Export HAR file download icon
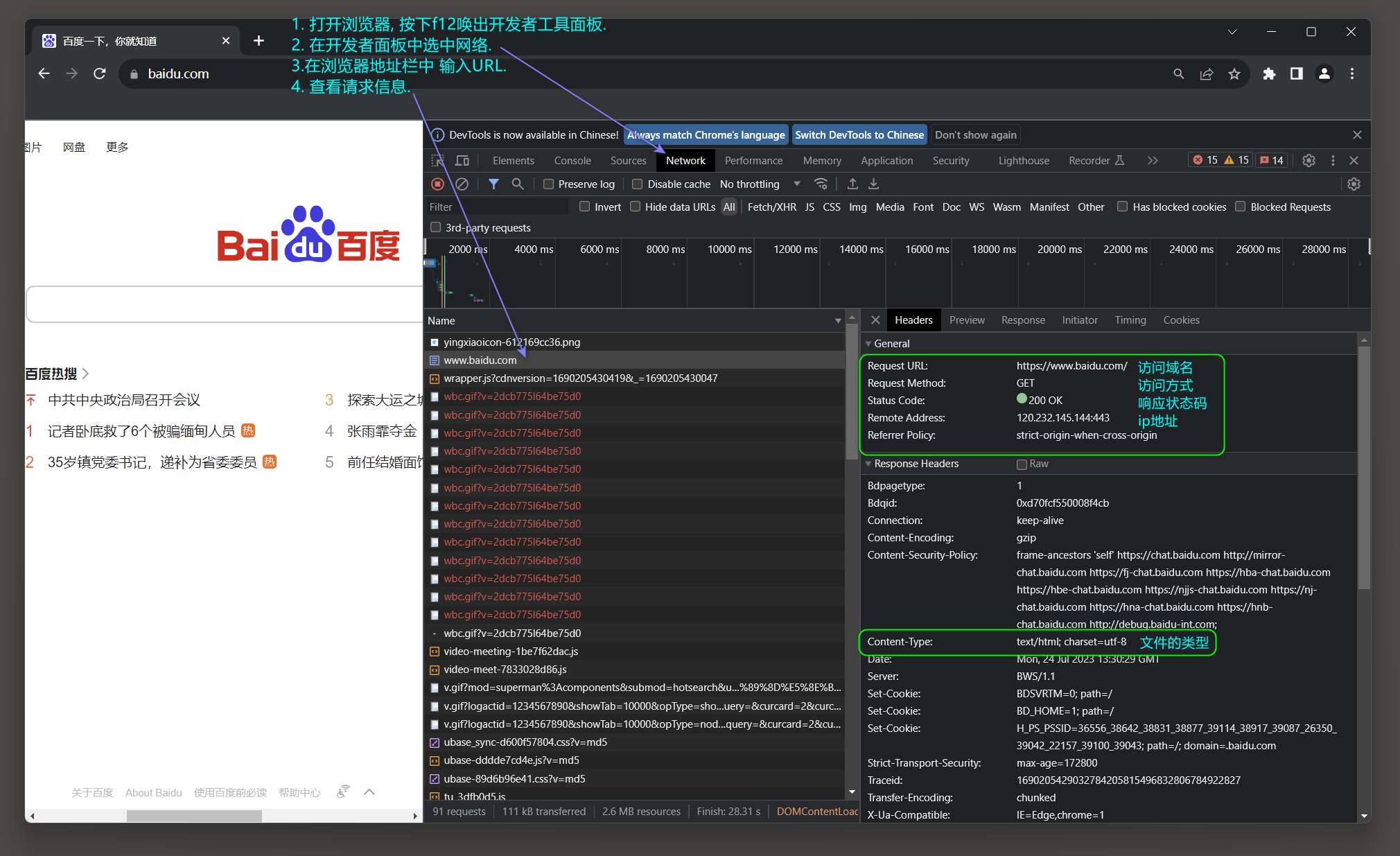Screen dimensions: 1400x856 tap(874, 184)
